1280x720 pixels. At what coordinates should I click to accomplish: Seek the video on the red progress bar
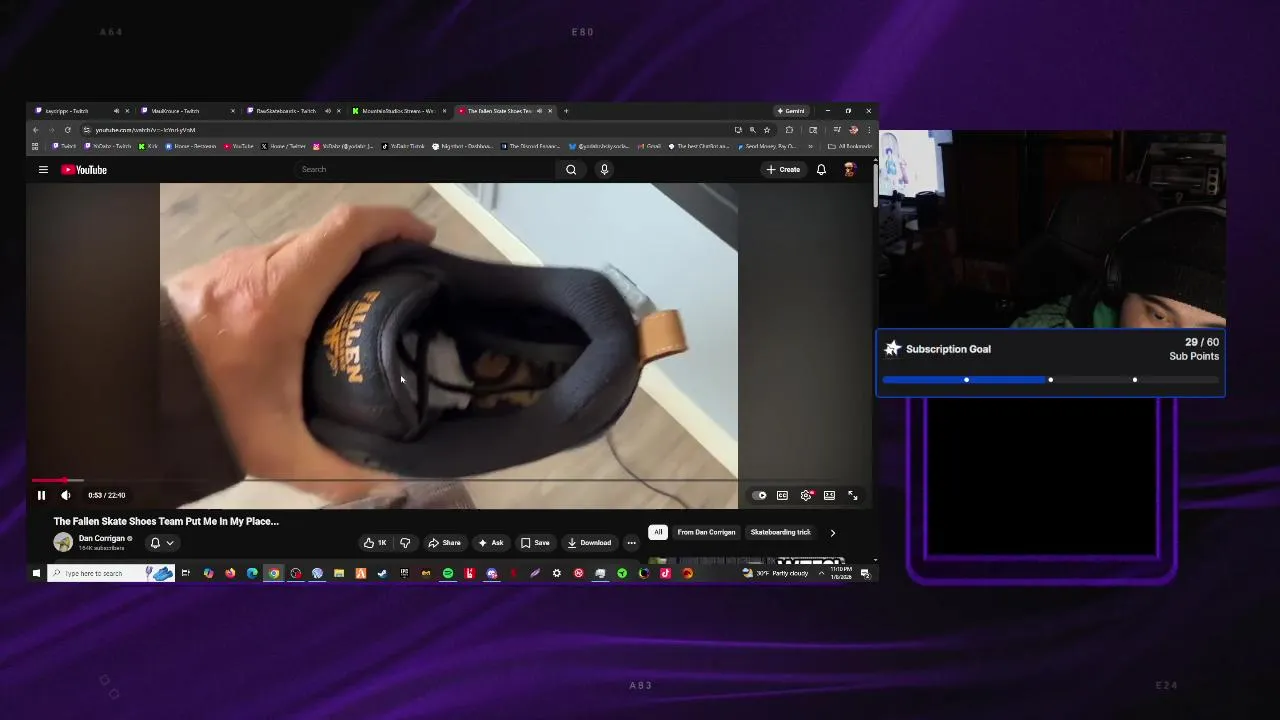click(449, 481)
